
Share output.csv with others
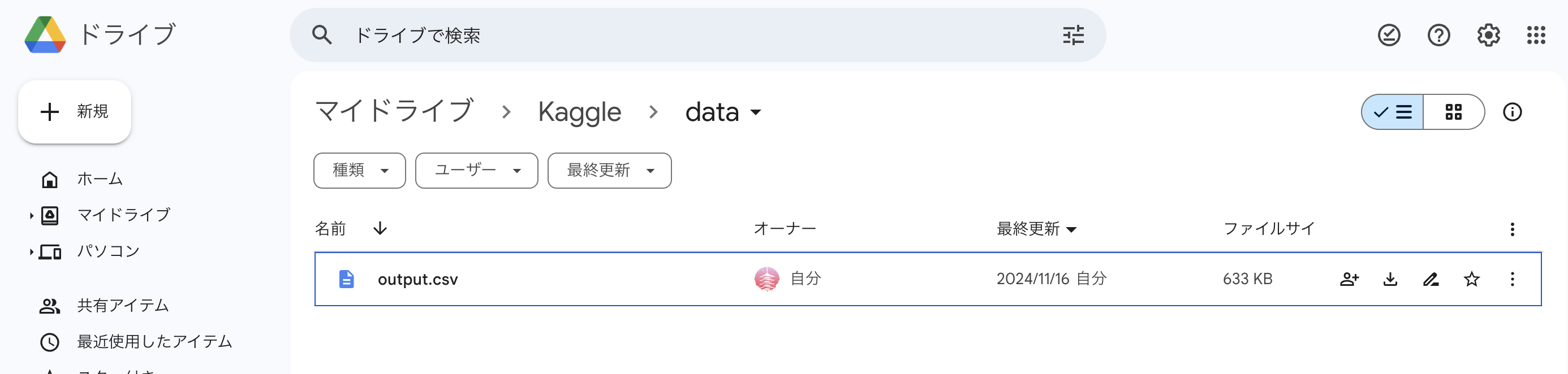click(1350, 279)
